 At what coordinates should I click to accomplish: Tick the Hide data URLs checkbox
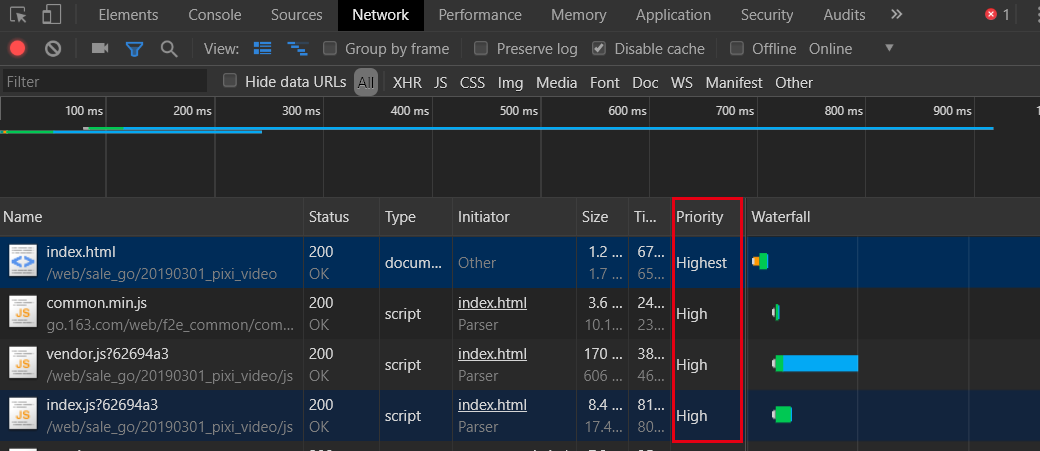click(x=229, y=81)
